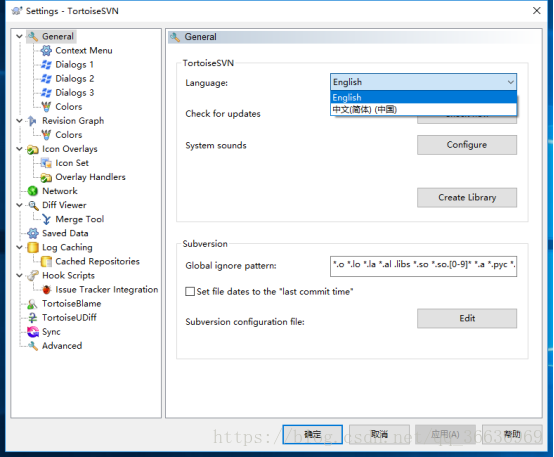Screen dimensions: 554x457
Task: Click the Dialogs 3 icon
Action: click(46, 93)
